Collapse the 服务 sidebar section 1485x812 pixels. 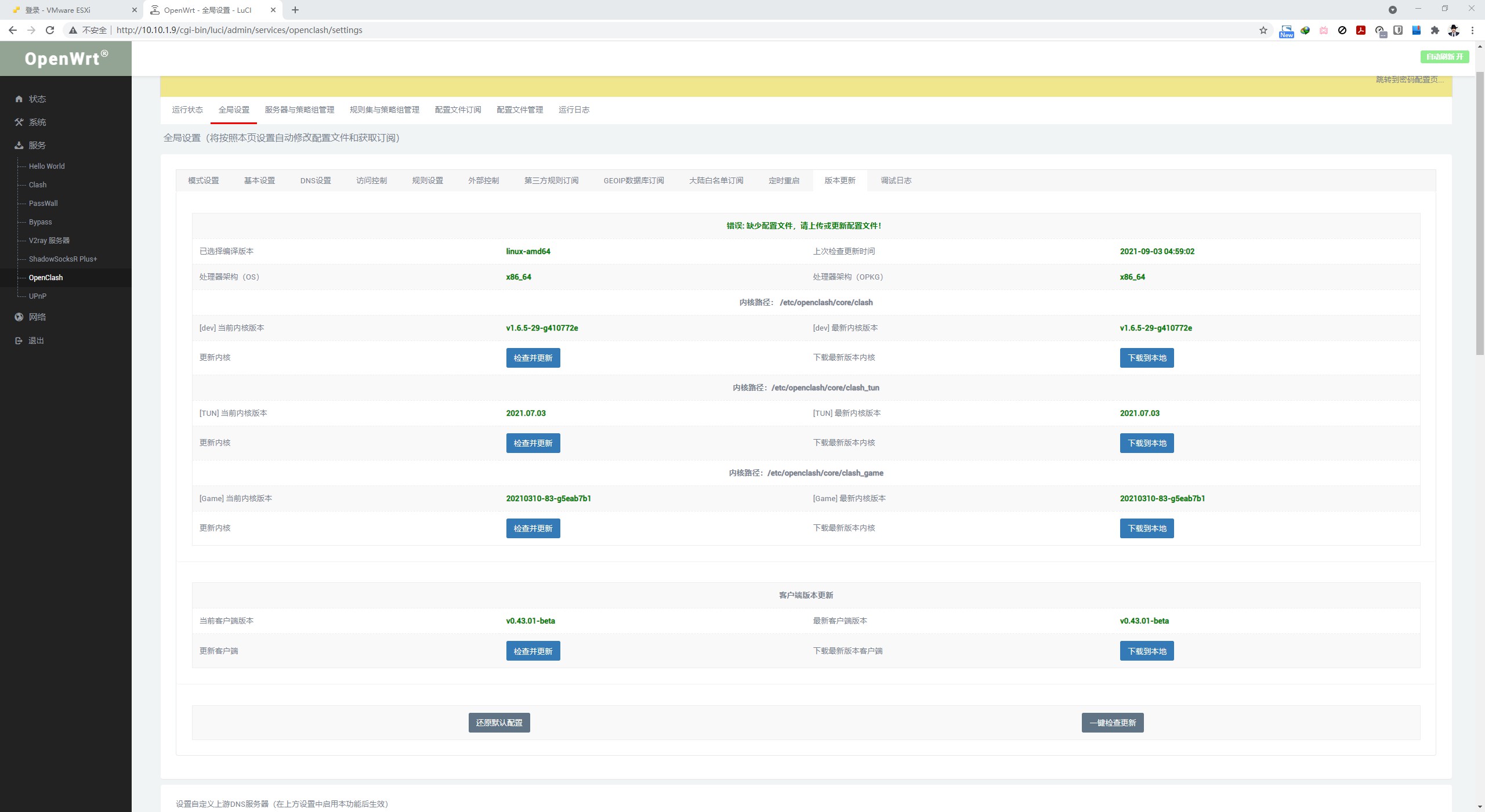(37, 146)
